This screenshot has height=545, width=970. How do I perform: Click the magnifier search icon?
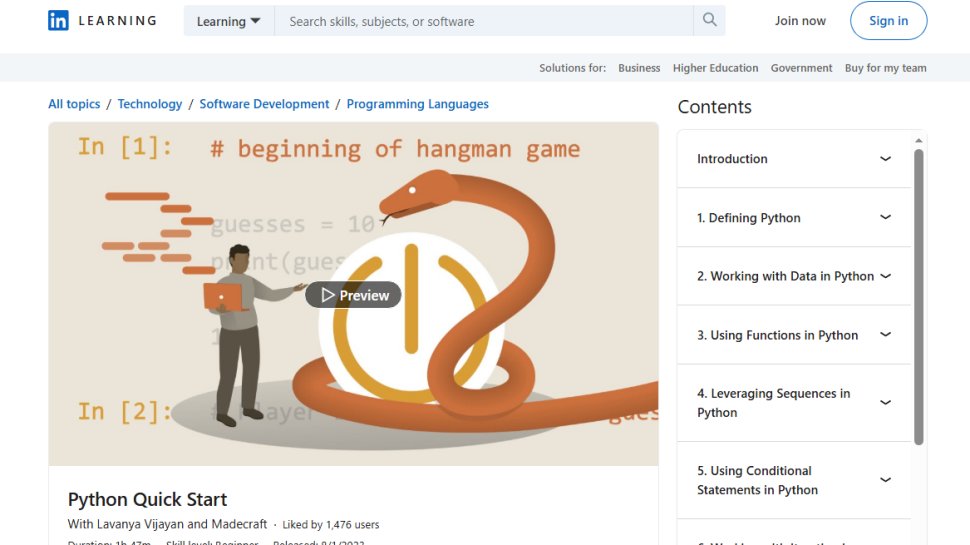click(710, 20)
